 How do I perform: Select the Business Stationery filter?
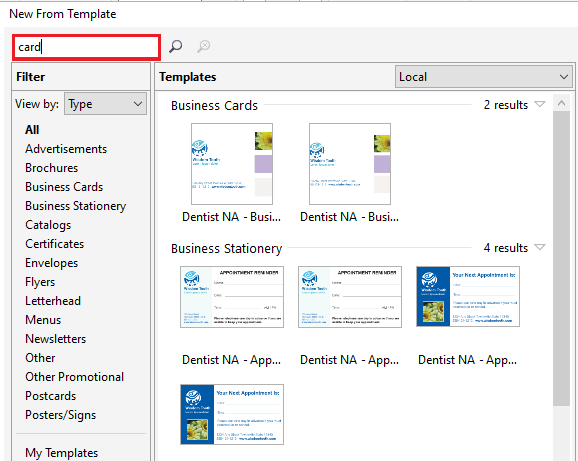point(76,206)
